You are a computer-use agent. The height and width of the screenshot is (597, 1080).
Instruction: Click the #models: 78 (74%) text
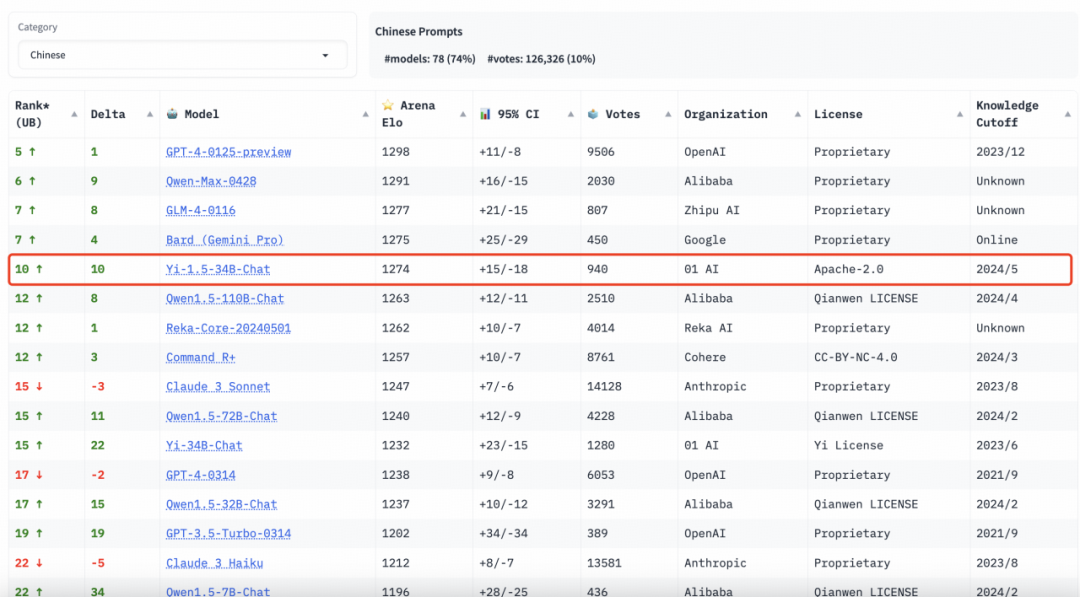tap(430, 59)
